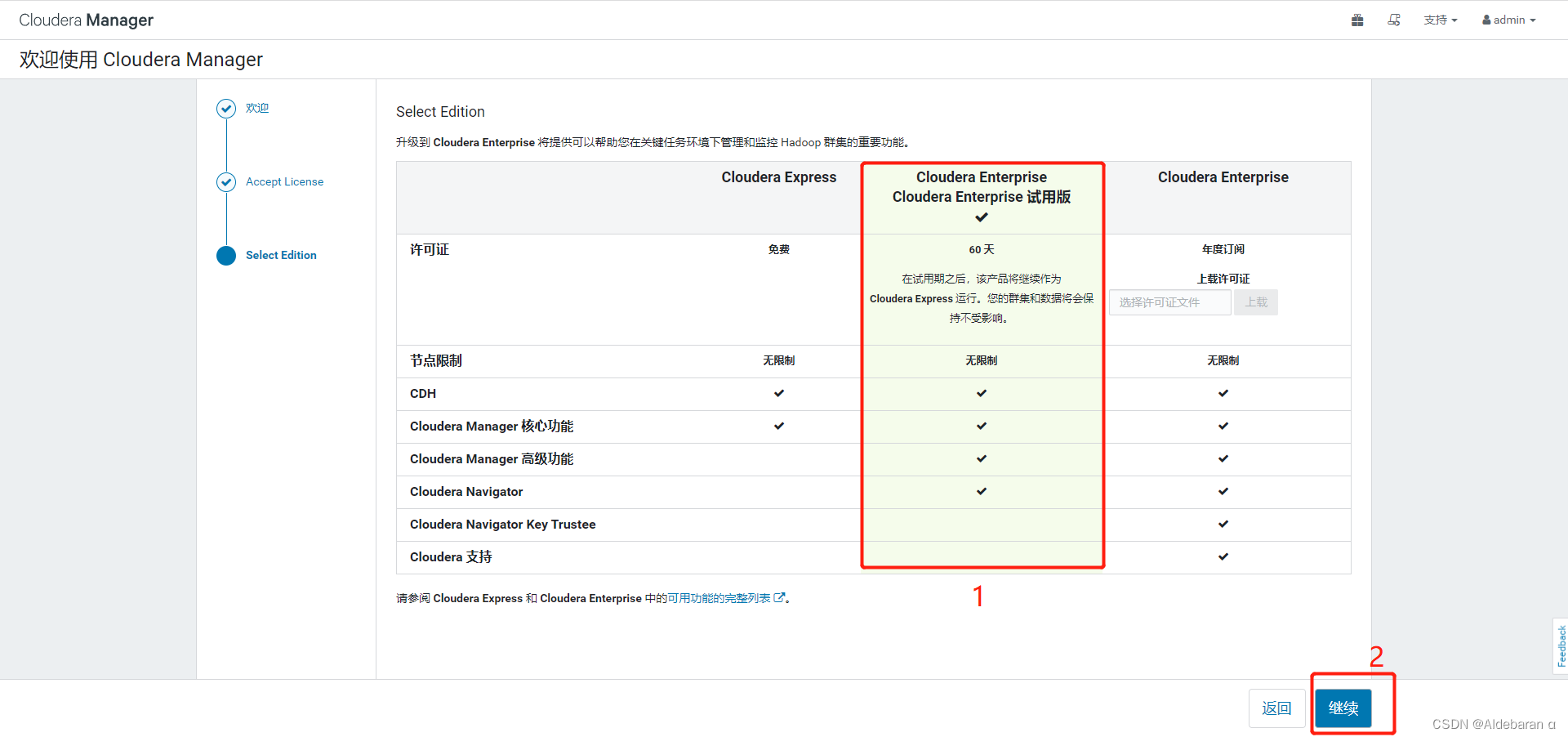Click the Cloudera Navigator Key Trustee row label
The image size is (1568, 737).
point(503,525)
